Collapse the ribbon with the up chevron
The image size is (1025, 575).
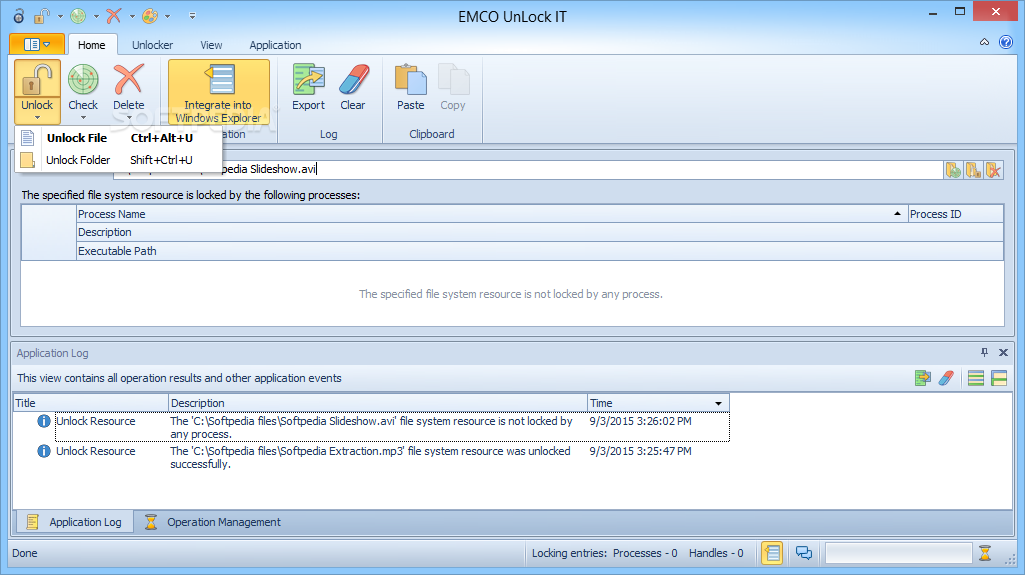pyautogui.click(x=984, y=42)
